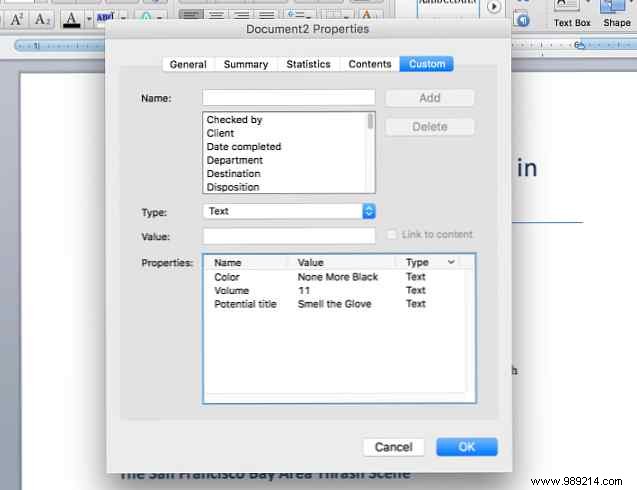The width and height of the screenshot is (637, 490).
Task: Open the font color dropdown arrow
Action: [x=89, y=19]
